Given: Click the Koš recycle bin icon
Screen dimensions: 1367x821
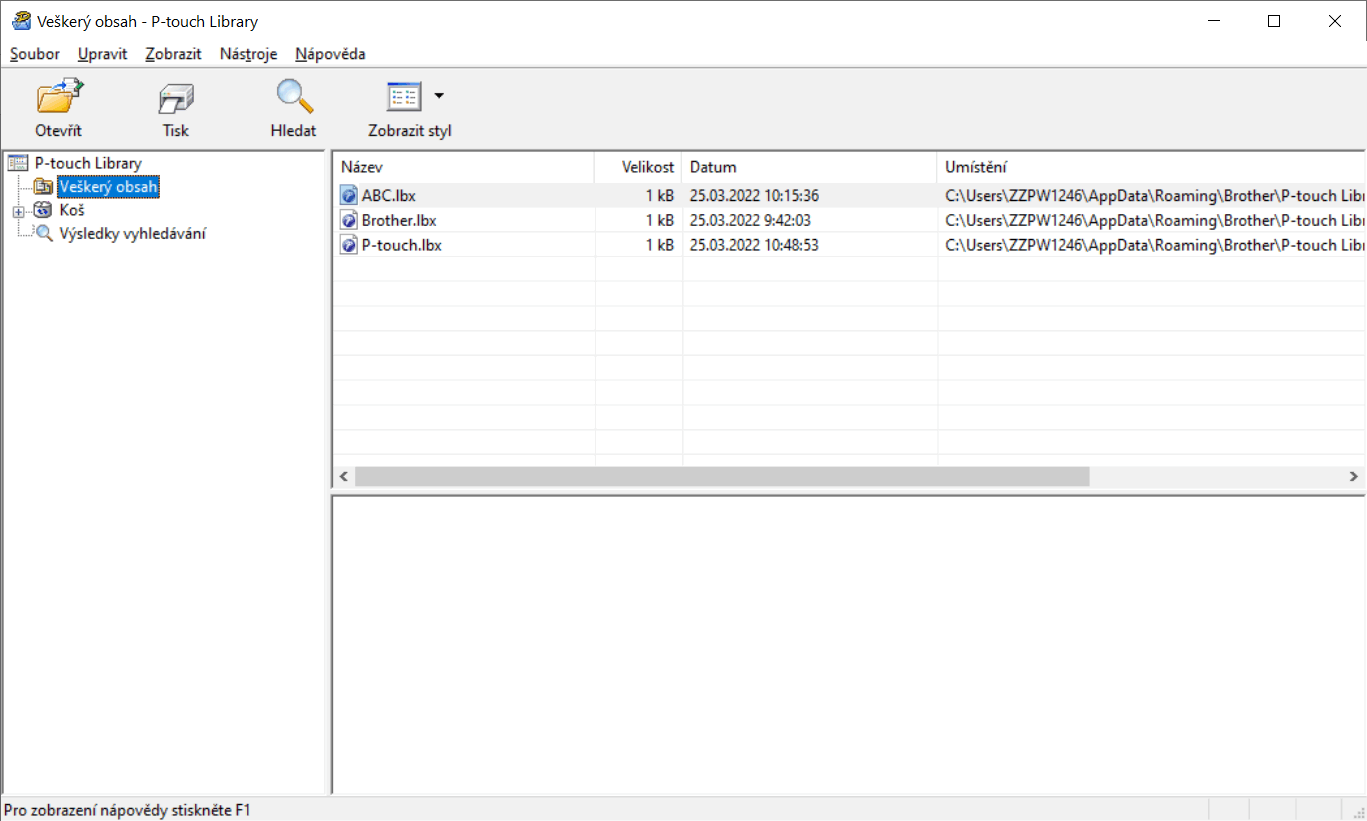Looking at the screenshot, I should (43, 210).
